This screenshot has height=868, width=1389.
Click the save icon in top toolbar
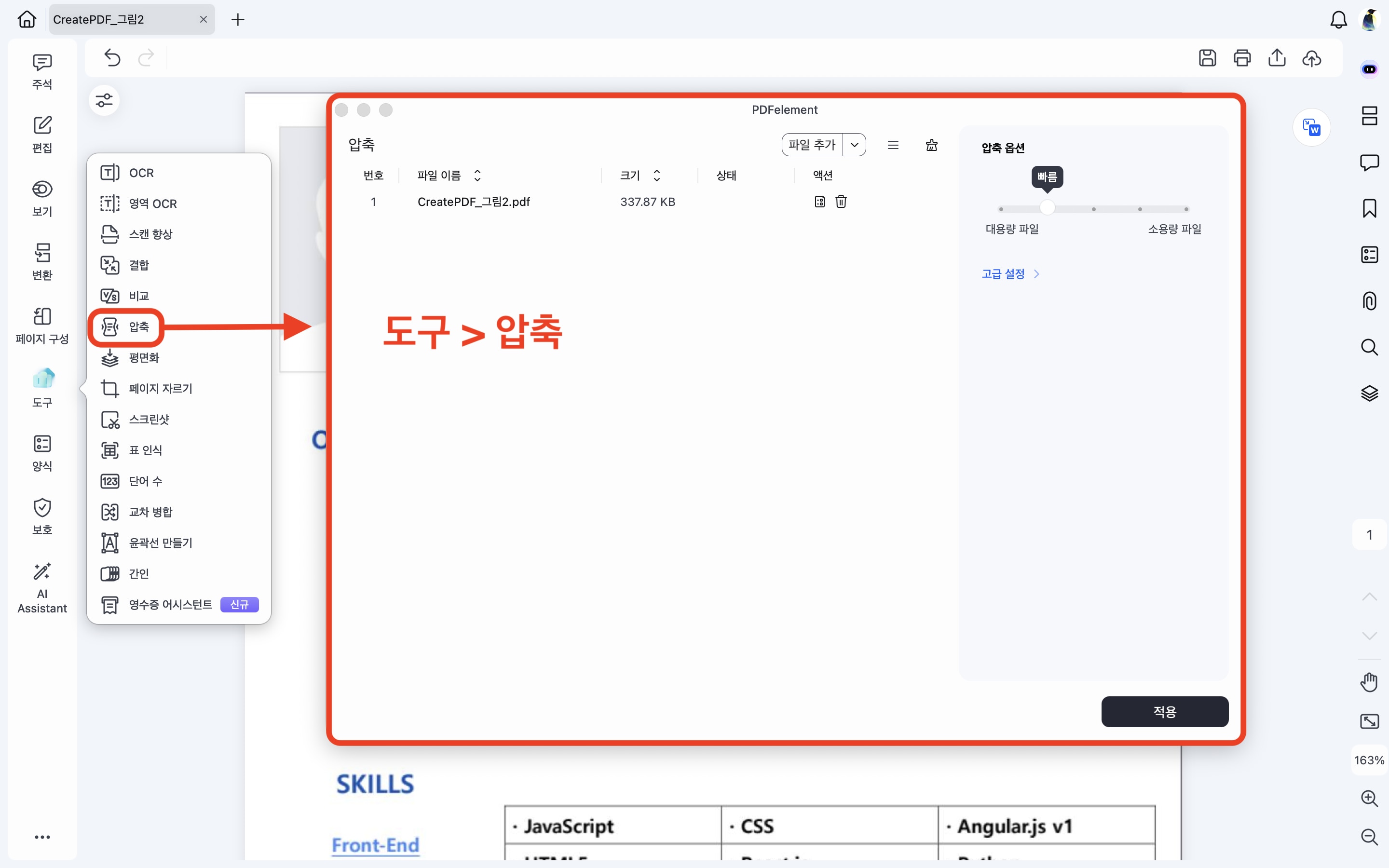pyautogui.click(x=1207, y=58)
